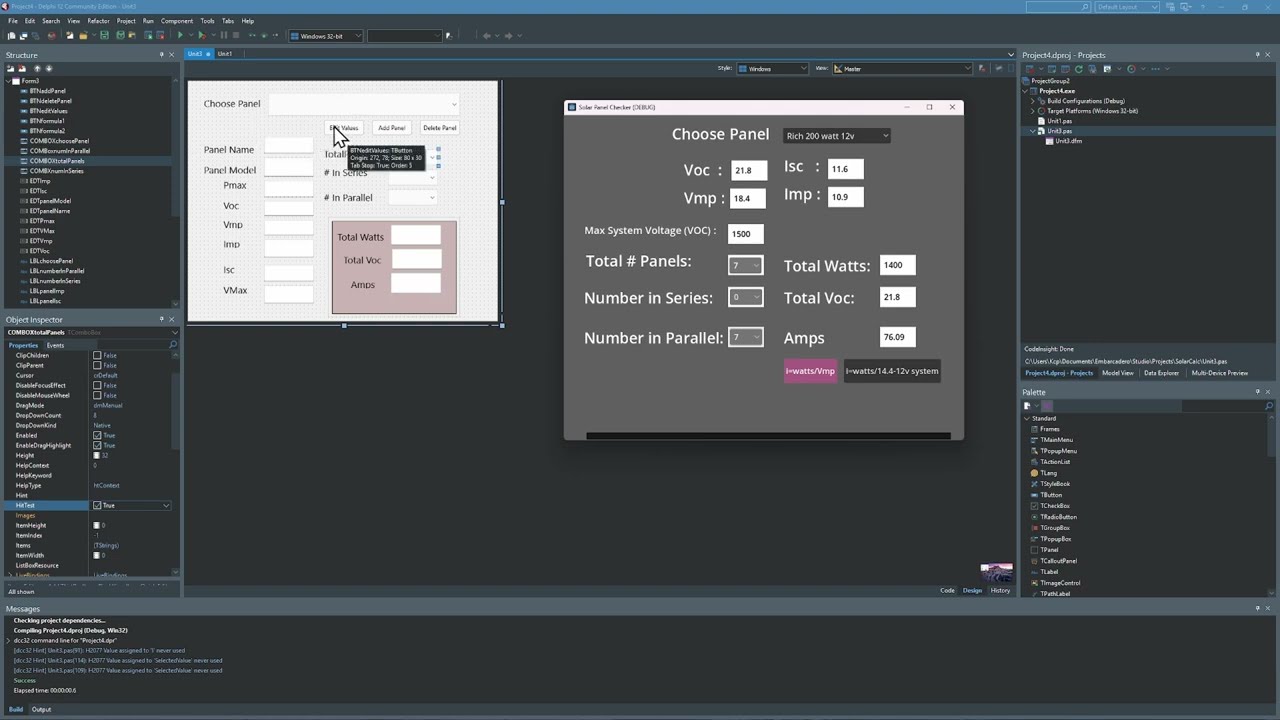Click the Open file folder toolbar icon
Image resolution: width=1280 pixels, height=720 pixels.
click(x=83, y=35)
